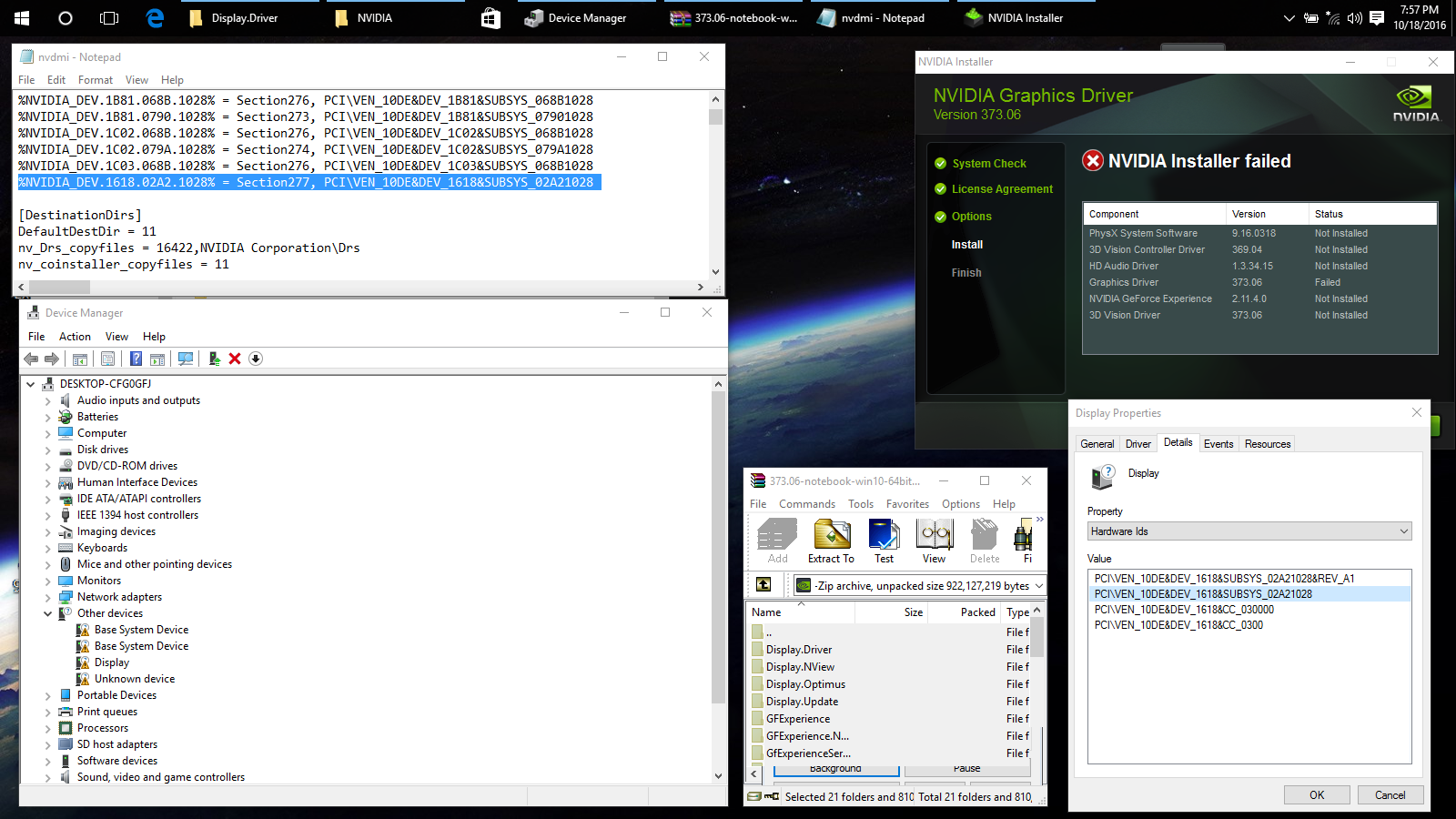1456x819 pixels.
Task: Switch to General tab in Display Properties
Action: [x=1097, y=444]
